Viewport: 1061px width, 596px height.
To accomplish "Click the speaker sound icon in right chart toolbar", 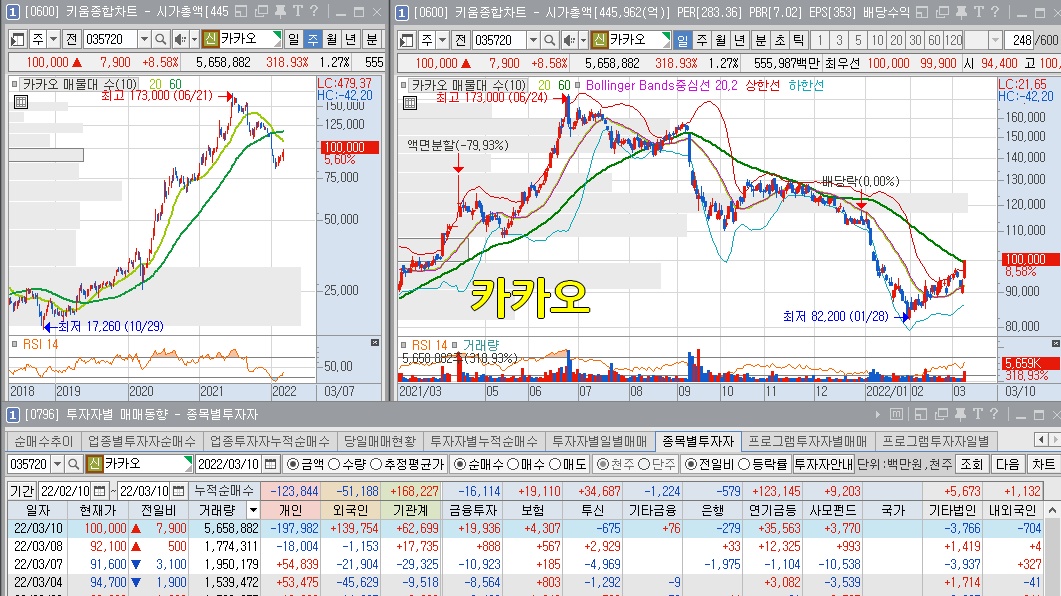I will click(x=569, y=41).
